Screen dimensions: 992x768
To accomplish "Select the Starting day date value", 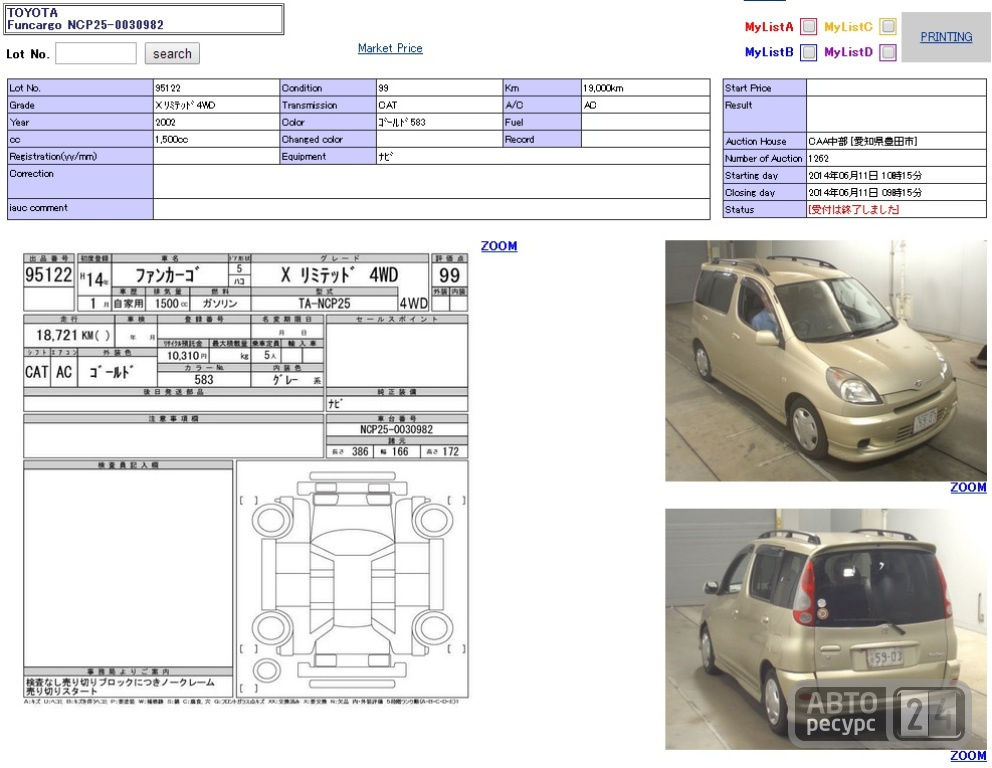I will click(x=865, y=175).
